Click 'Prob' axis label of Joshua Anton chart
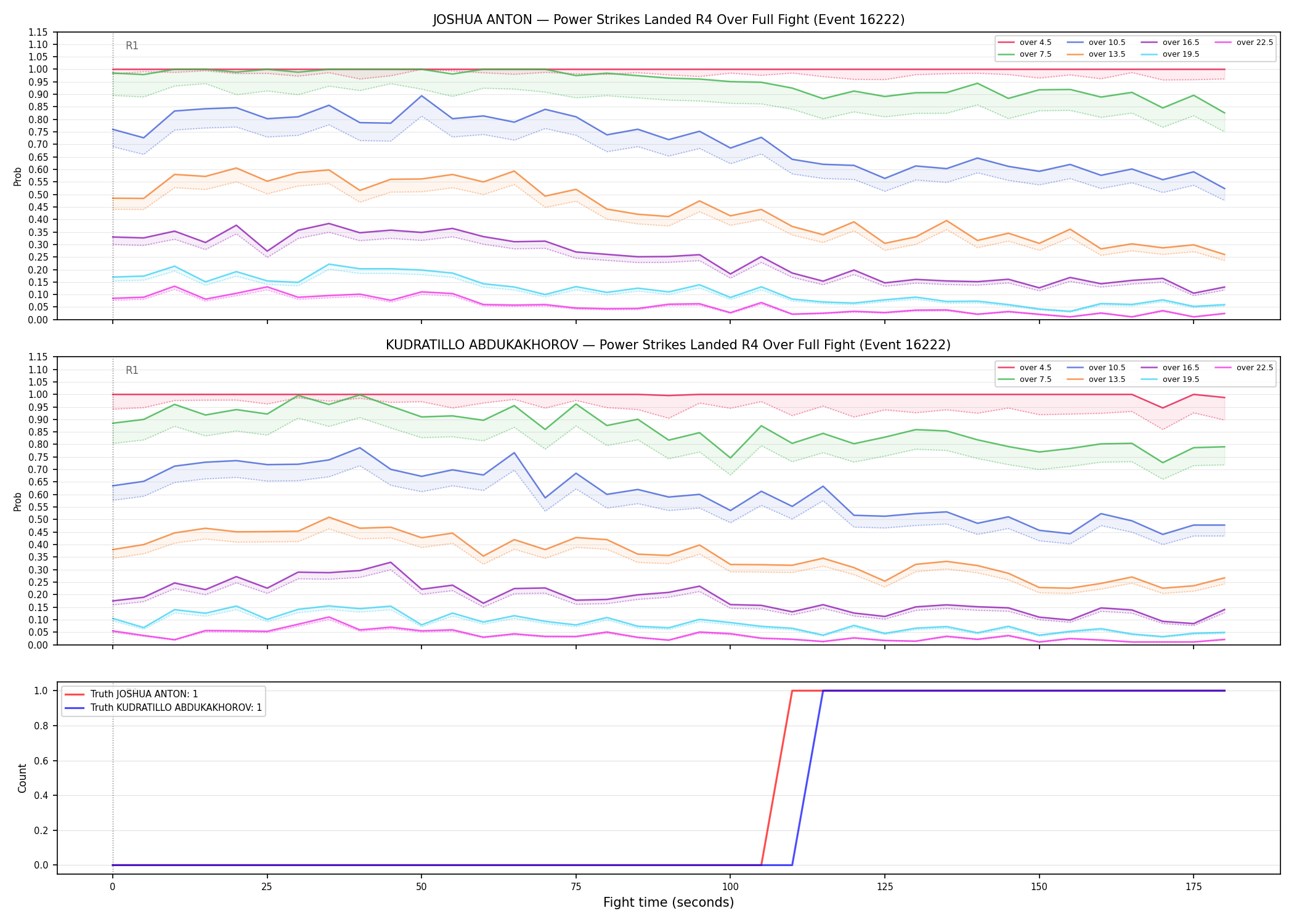The height and width of the screenshot is (924, 1294). pos(18,176)
